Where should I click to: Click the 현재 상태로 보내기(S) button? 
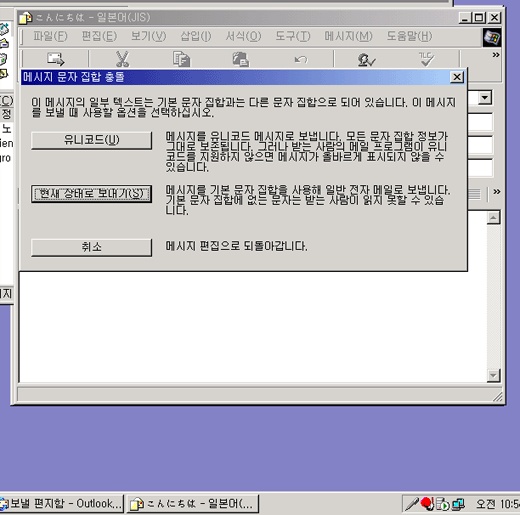click(91, 194)
